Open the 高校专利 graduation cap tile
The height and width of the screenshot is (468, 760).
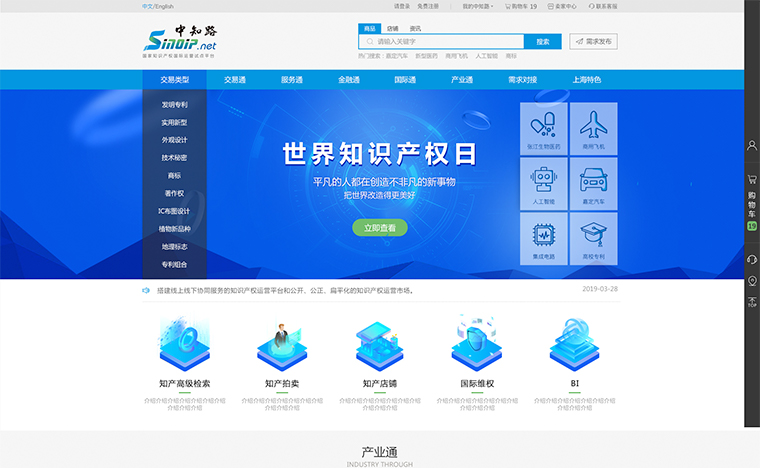click(x=594, y=238)
